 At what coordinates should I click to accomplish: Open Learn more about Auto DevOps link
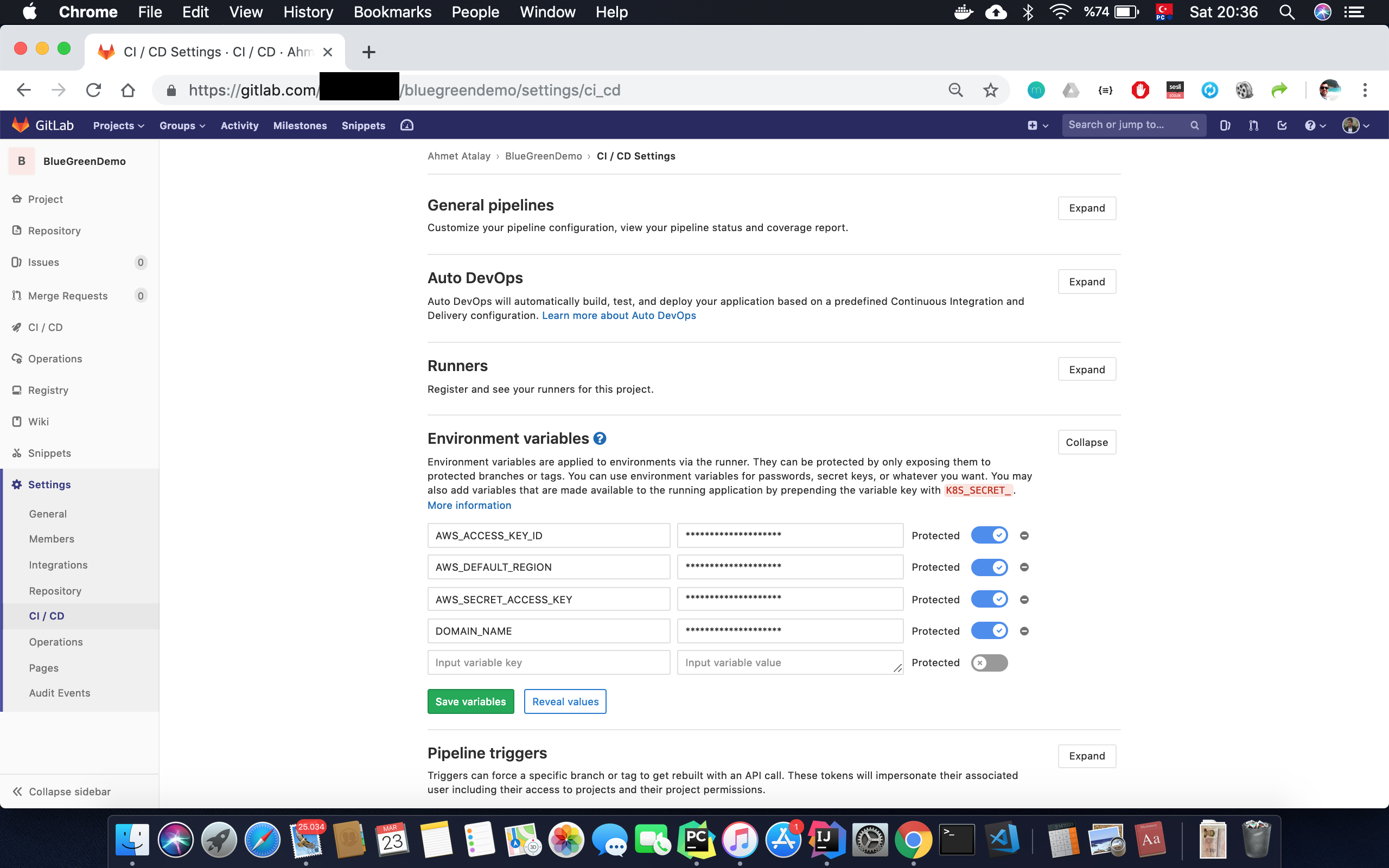tap(618, 315)
